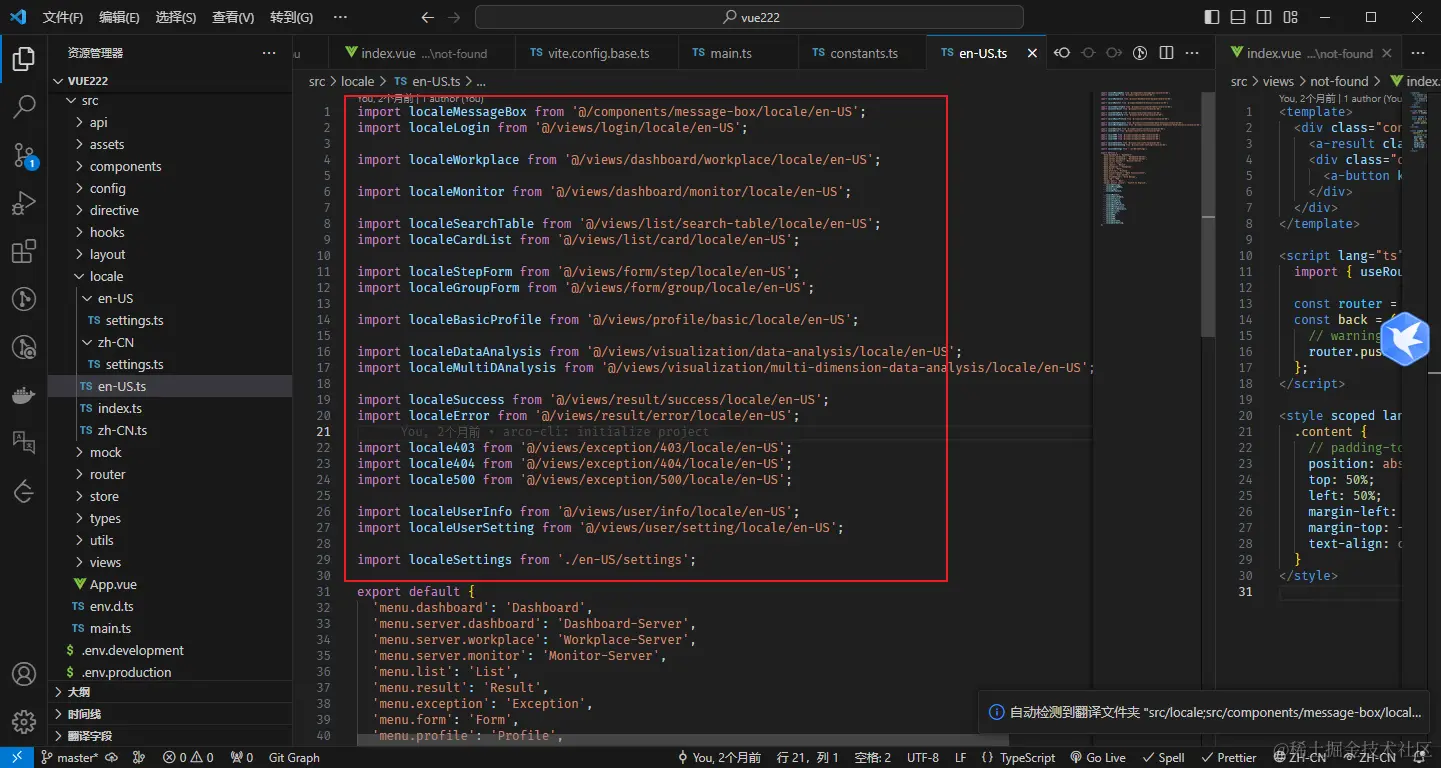1441x768 pixels.
Task: Collapse the VUE222 root folder
Action: point(171,81)
